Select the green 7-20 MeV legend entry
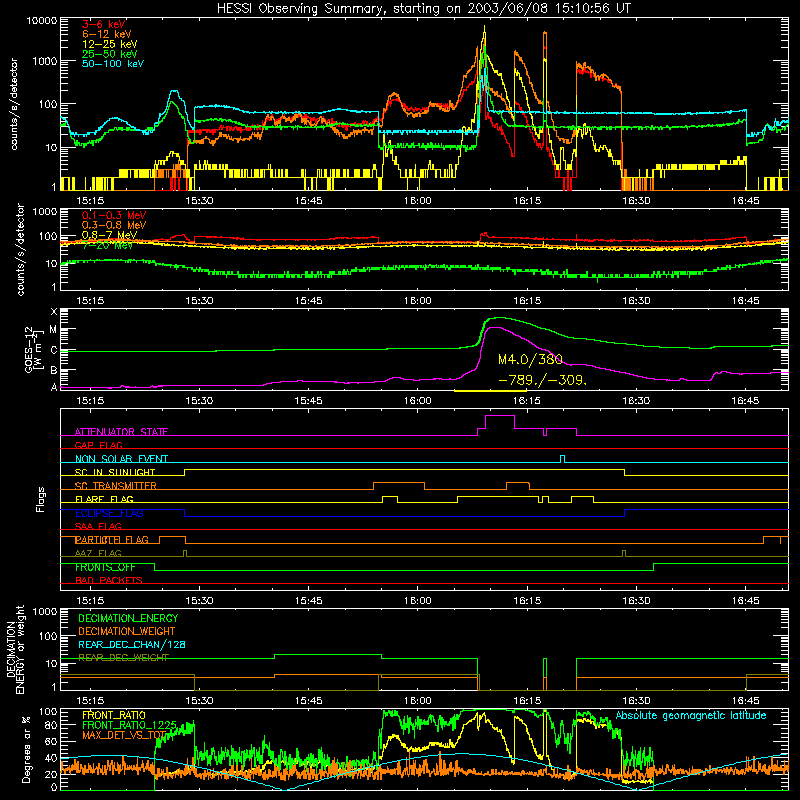 [107, 245]
